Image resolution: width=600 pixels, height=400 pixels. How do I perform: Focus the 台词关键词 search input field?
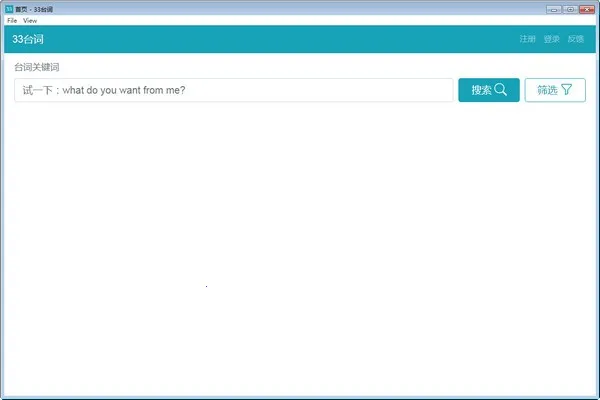(x=234, y=90)
